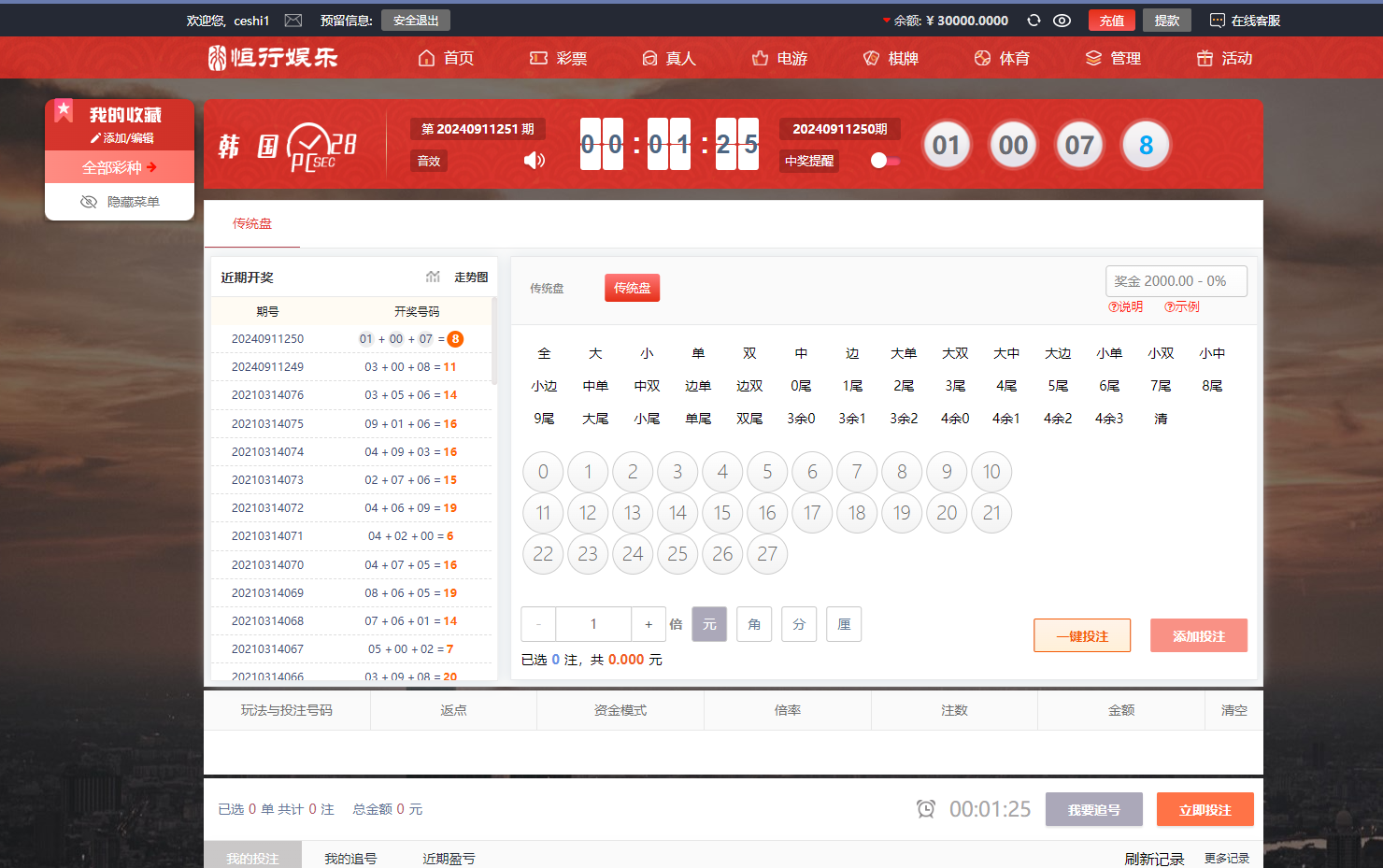
Task: Select number ball 13
Action: (x=633, y=513)
